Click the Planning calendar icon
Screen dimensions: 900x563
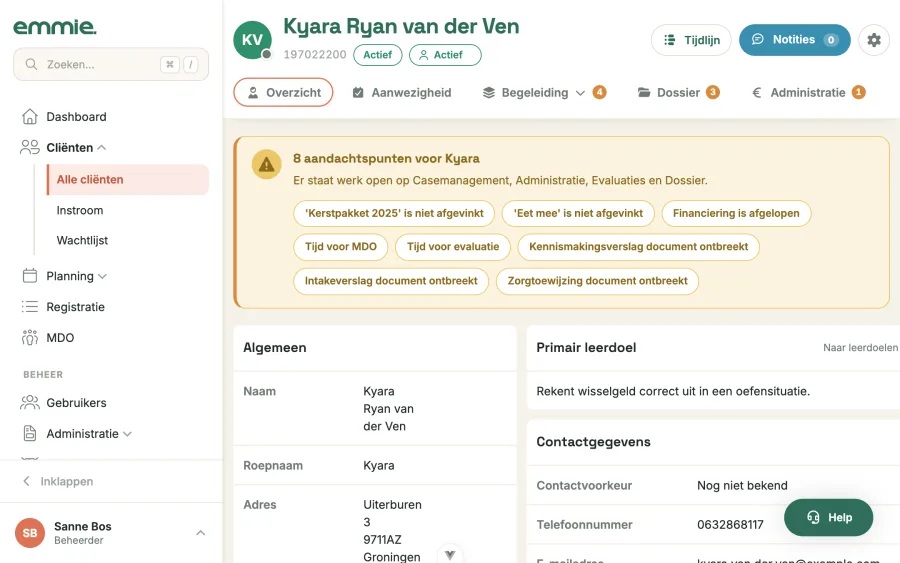[x=30, y=276]
